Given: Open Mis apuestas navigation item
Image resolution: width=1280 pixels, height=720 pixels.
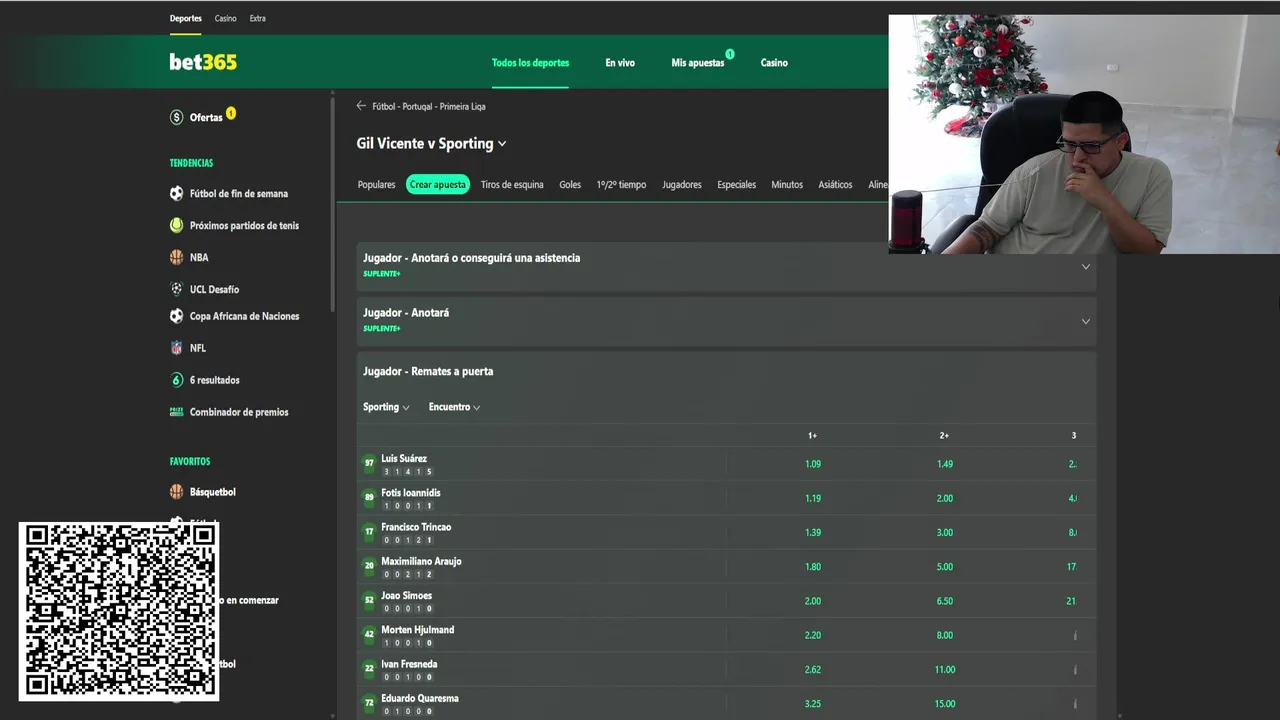Looking at the screenshot, I should point(698,63).
